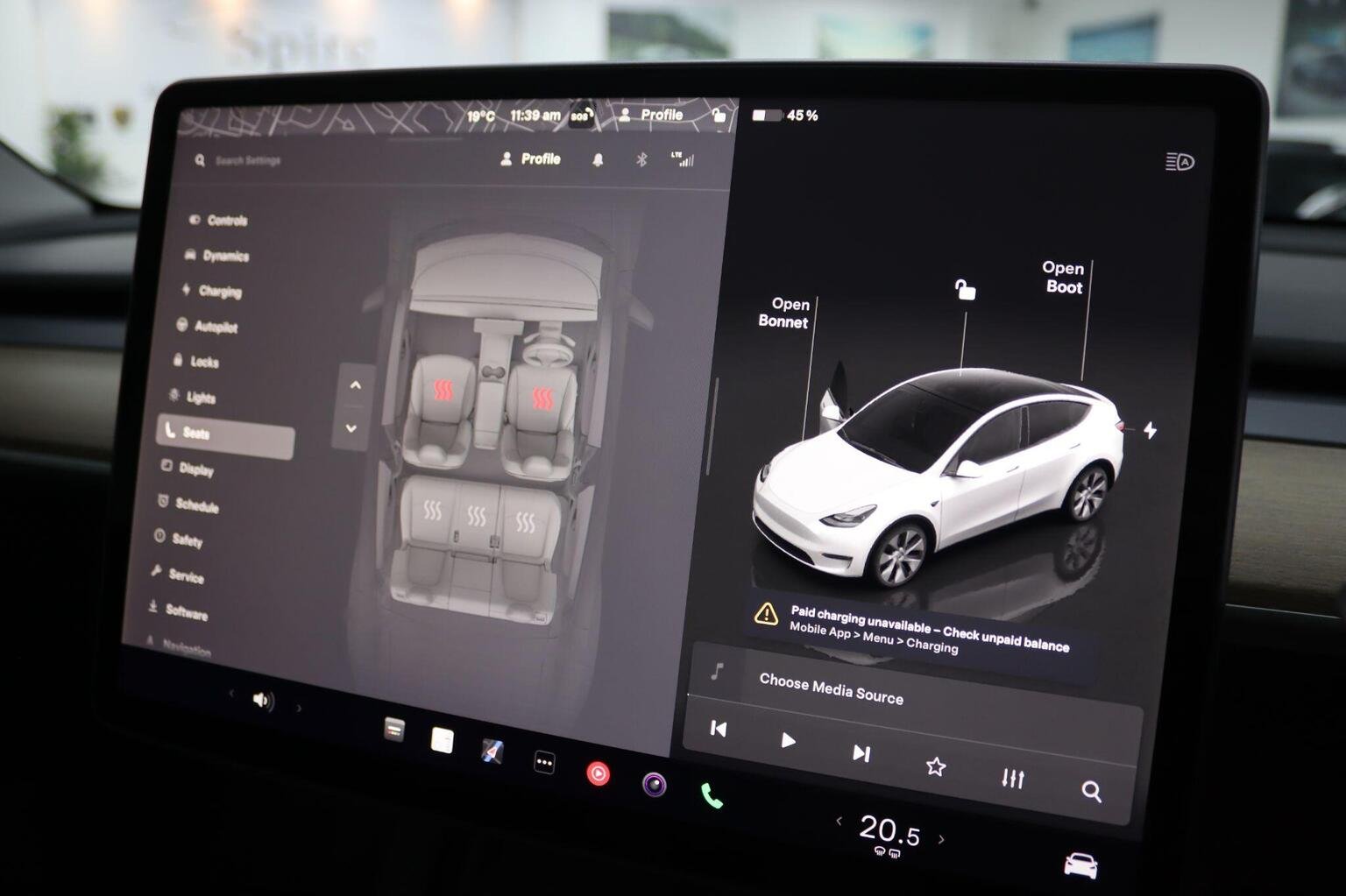This screenshot has width=1346, height=896.
Task: Open Schedule settings
Action: click(188, 504)
